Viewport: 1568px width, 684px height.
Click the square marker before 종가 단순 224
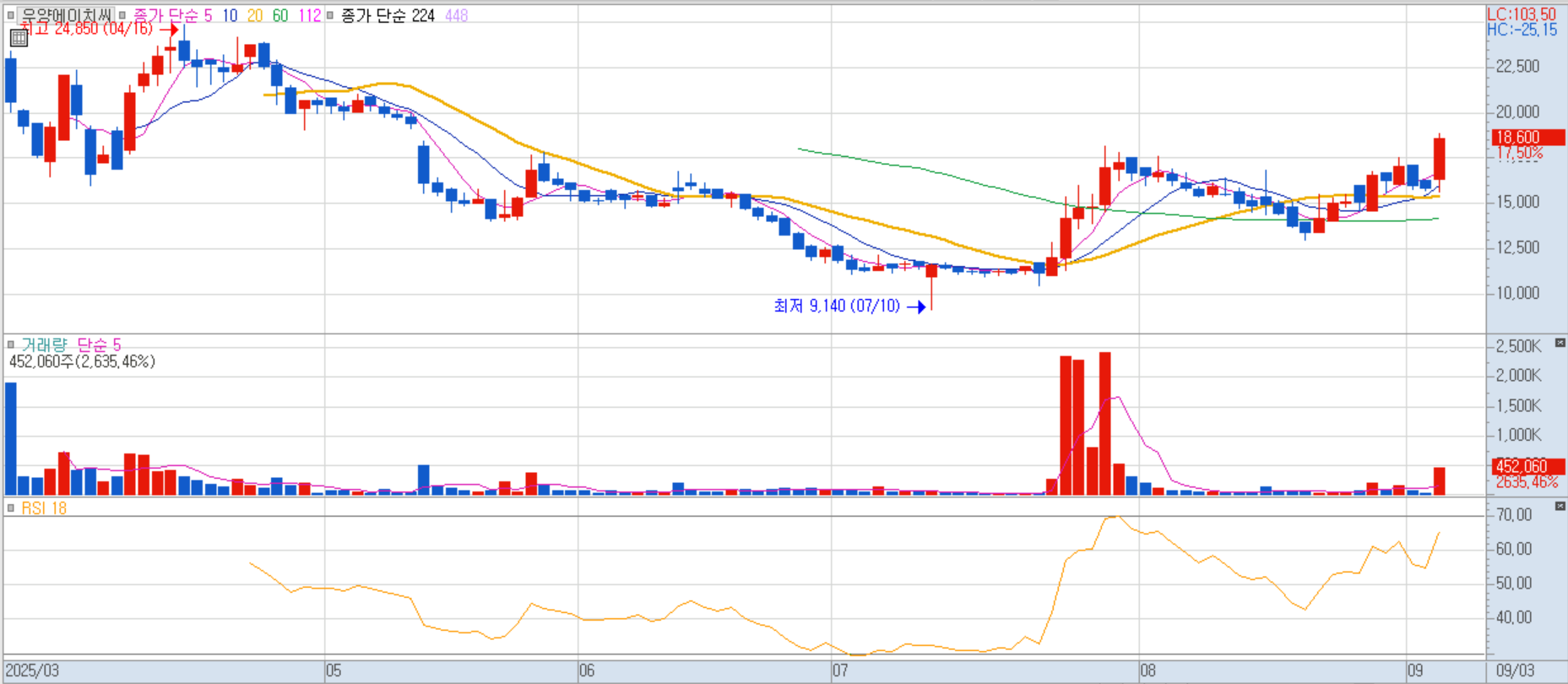330,15
